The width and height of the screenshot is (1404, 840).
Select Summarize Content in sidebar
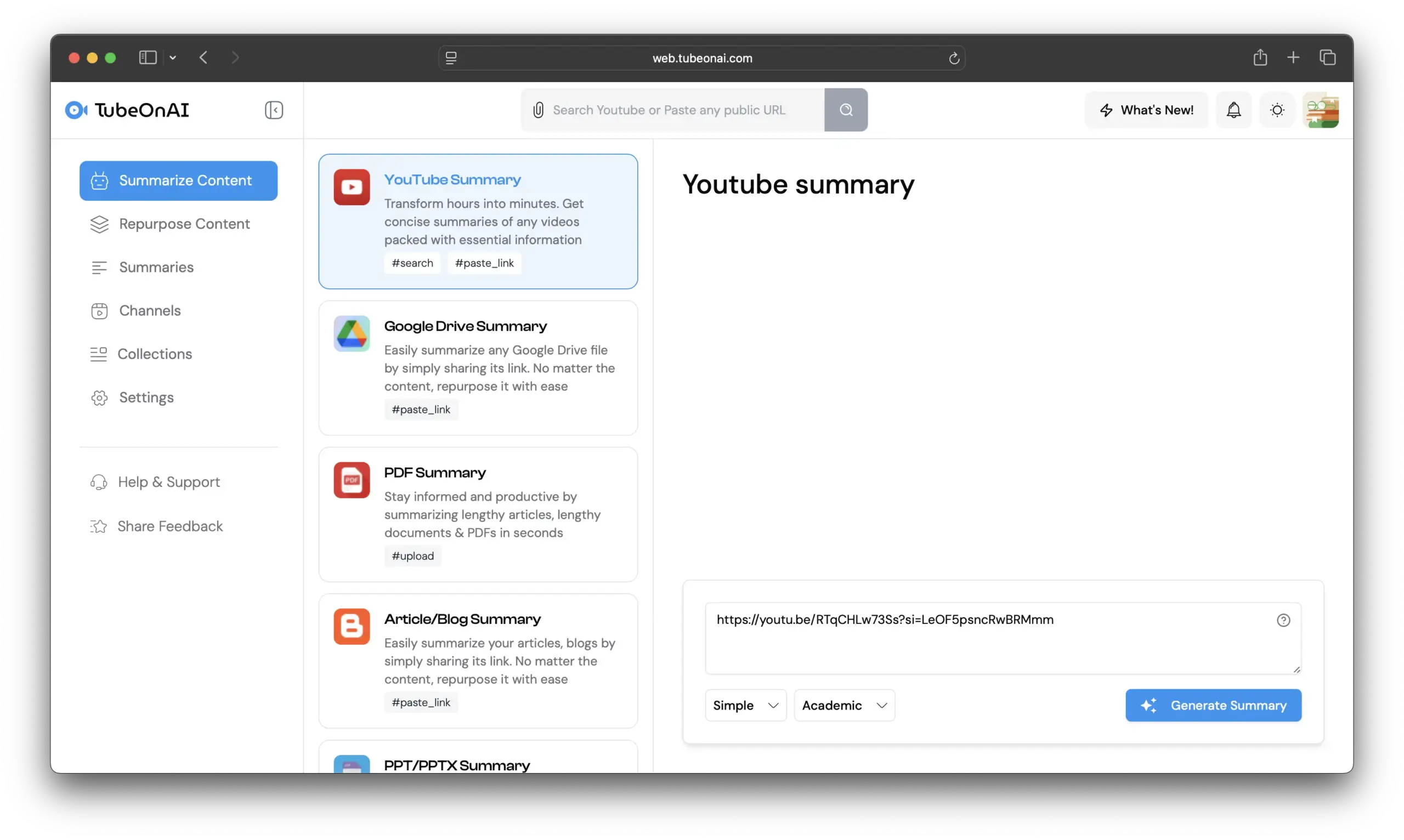point(178,180)
